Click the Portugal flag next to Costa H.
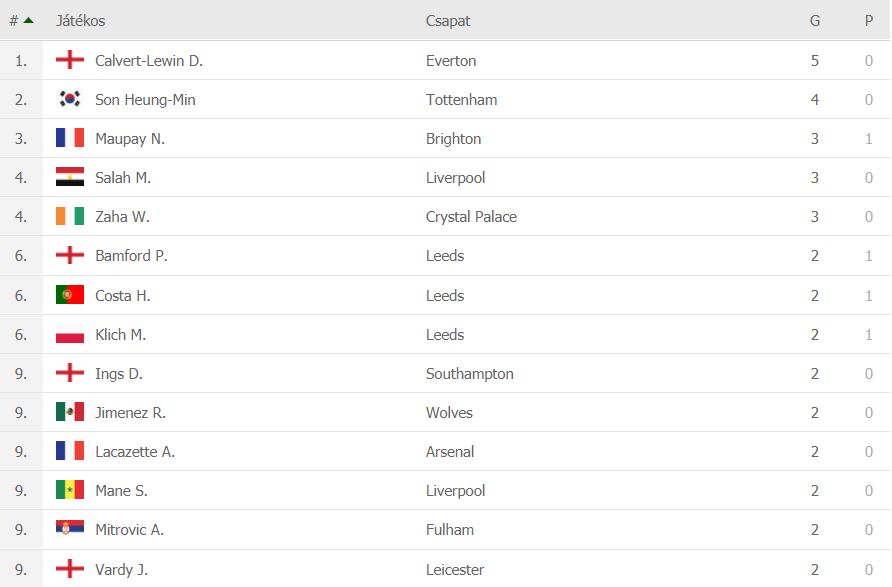The width and height of the screenshot is (892, 587). [x=70, y=295]
